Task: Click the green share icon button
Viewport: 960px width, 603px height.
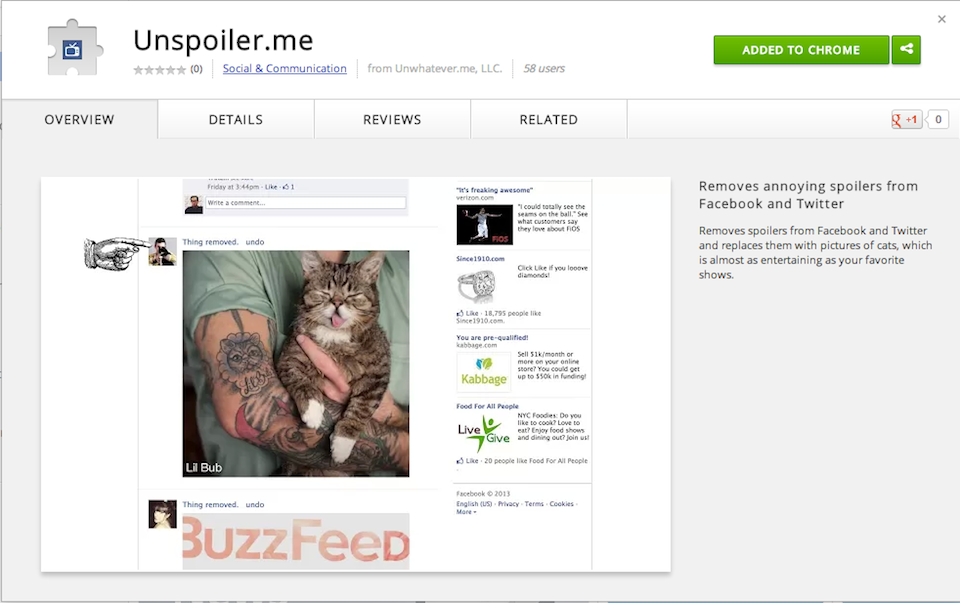Action: point(906,50)
